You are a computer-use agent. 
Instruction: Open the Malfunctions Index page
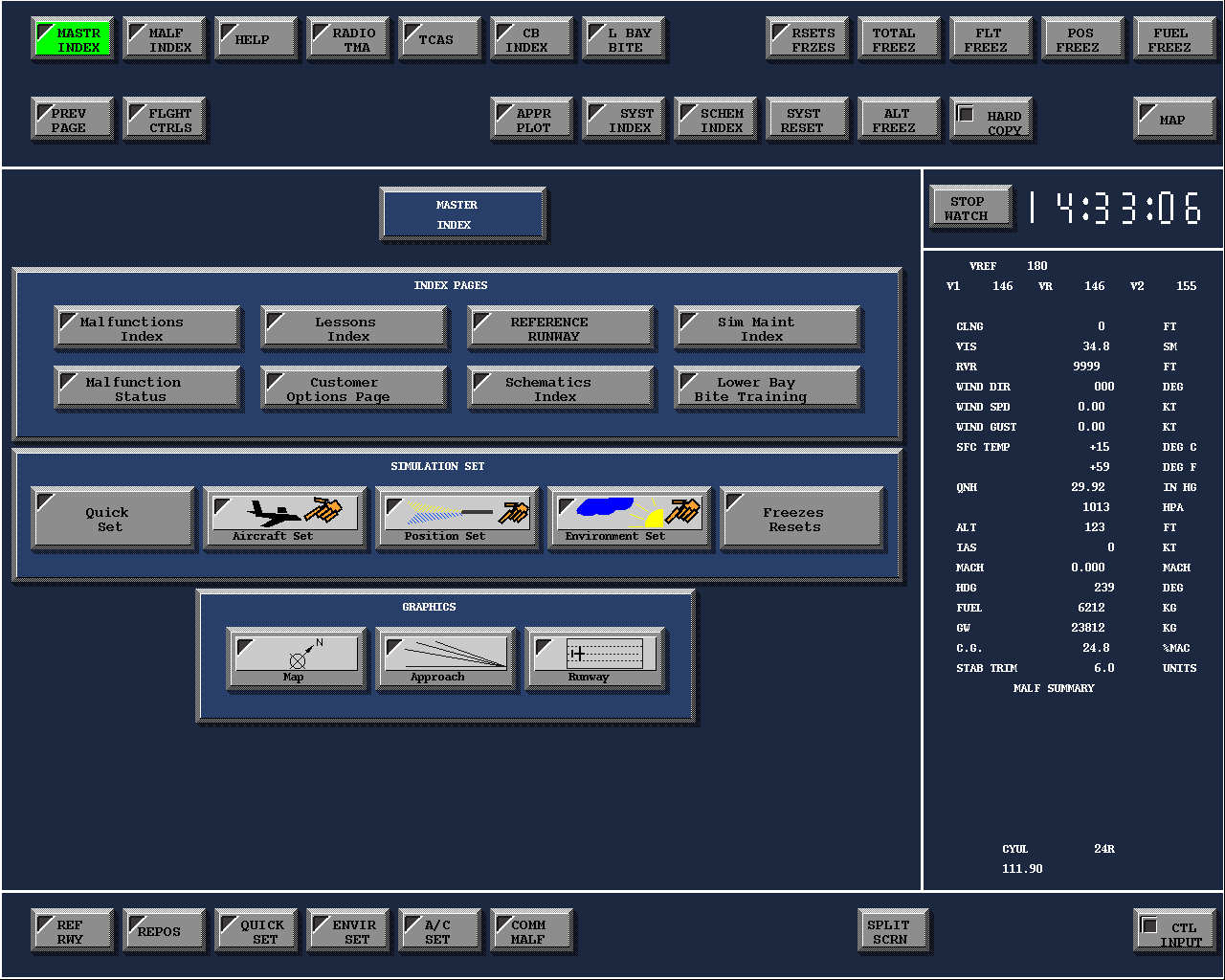click(147, 328)
